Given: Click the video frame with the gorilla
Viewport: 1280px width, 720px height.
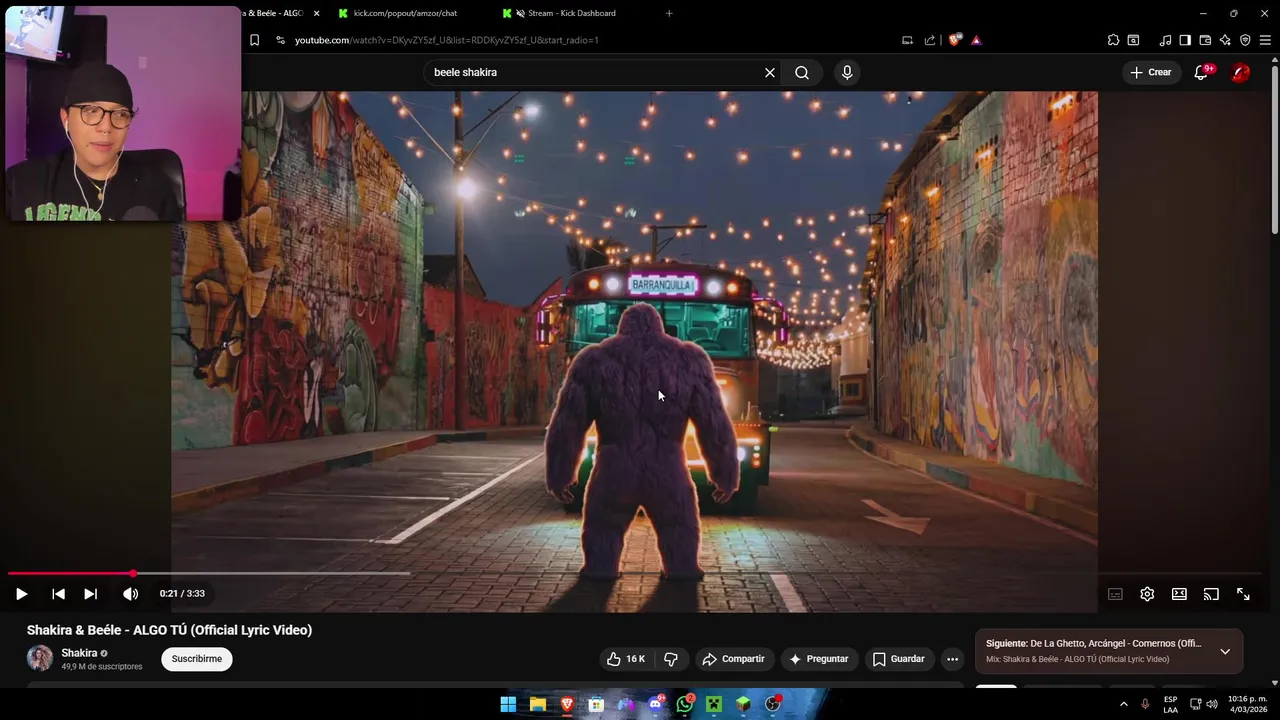Looking at the screenshot, I should 634,351.
